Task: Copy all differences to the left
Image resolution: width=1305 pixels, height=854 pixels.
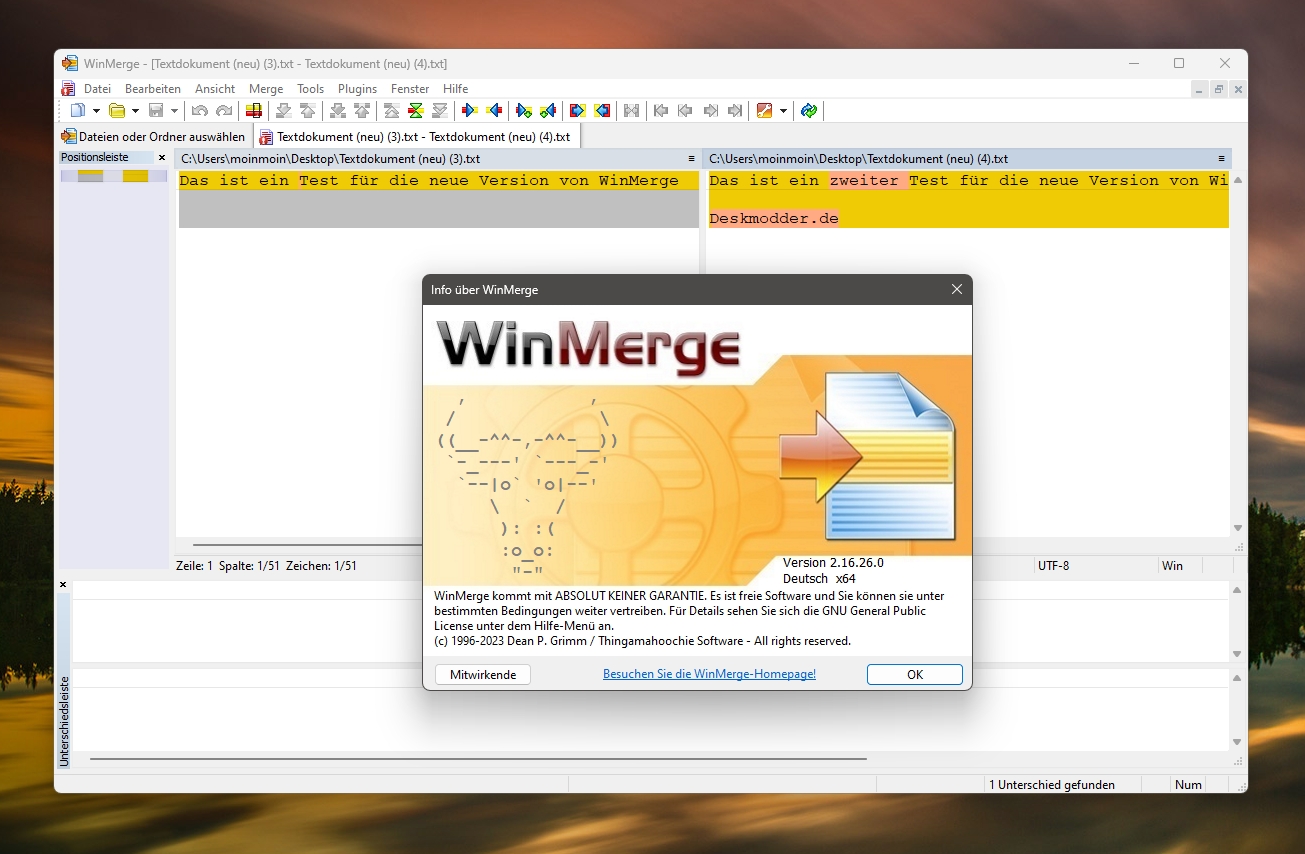Action: 602,111
